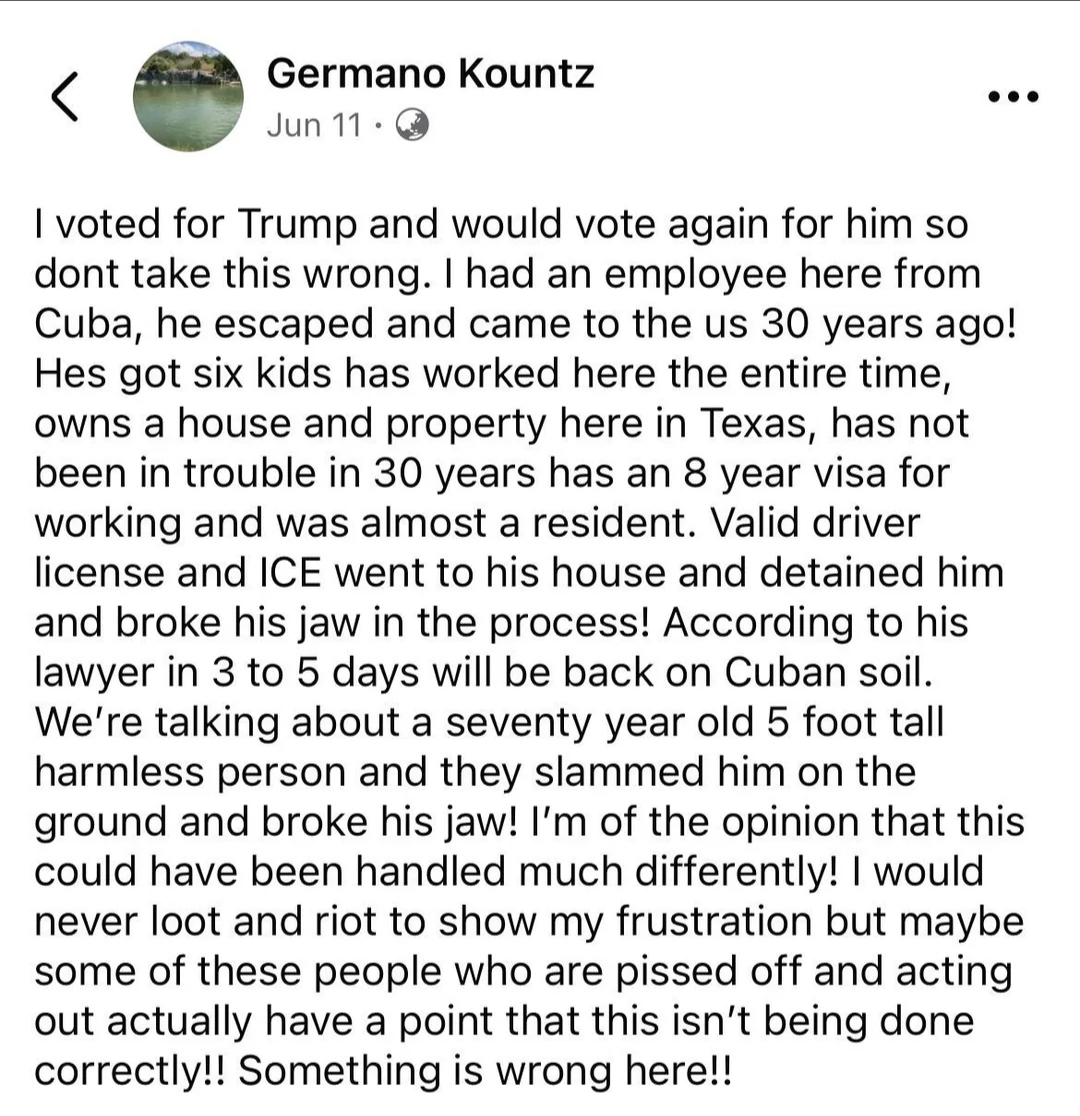
Task: Click the line ending 'back on Cuban soil.'
Action: coord(483,673)
